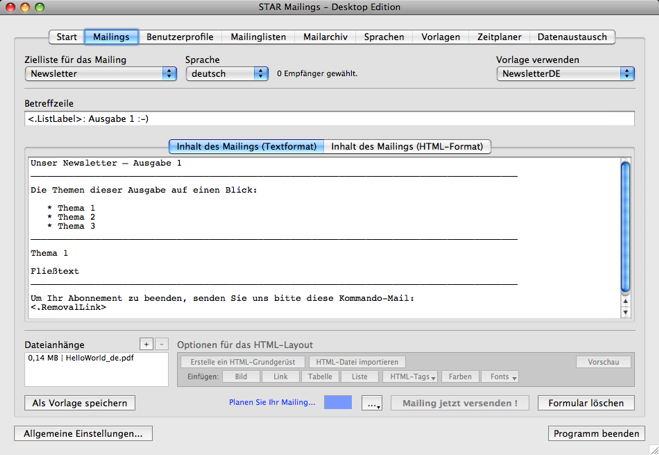Click the '* Thema 2' list line
659x455 pixels.
tap(71, 217)
